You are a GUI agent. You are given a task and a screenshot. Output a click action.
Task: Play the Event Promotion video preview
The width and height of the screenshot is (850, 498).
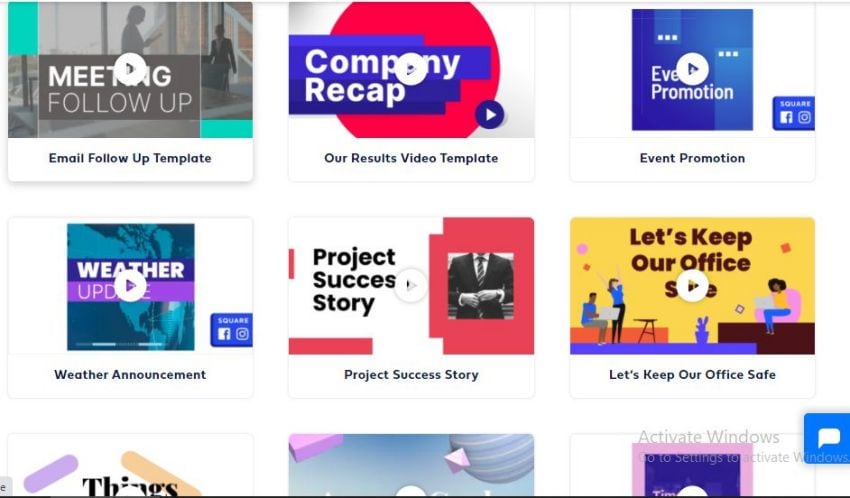coord(692,69)
